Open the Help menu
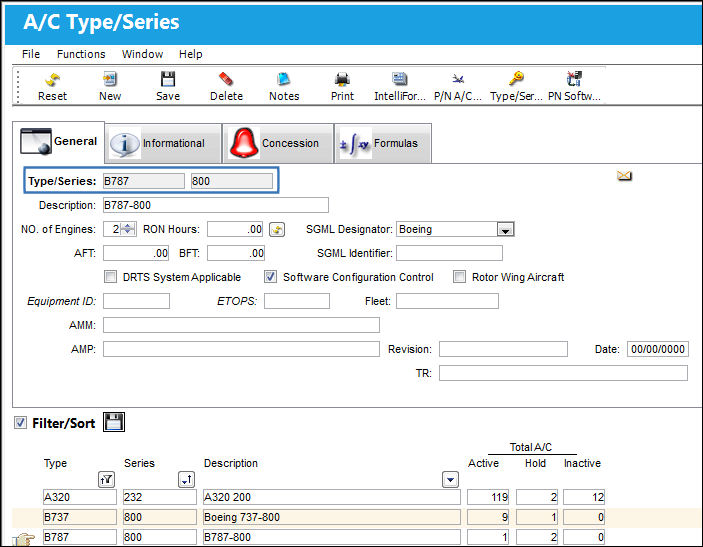703x547 pixels. coord(191,54)
